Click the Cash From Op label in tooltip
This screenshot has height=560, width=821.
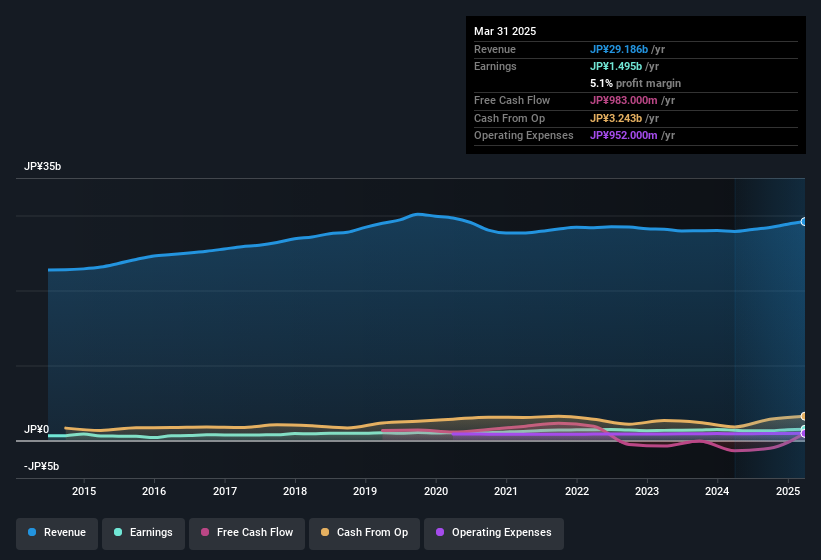click(509, 118)
